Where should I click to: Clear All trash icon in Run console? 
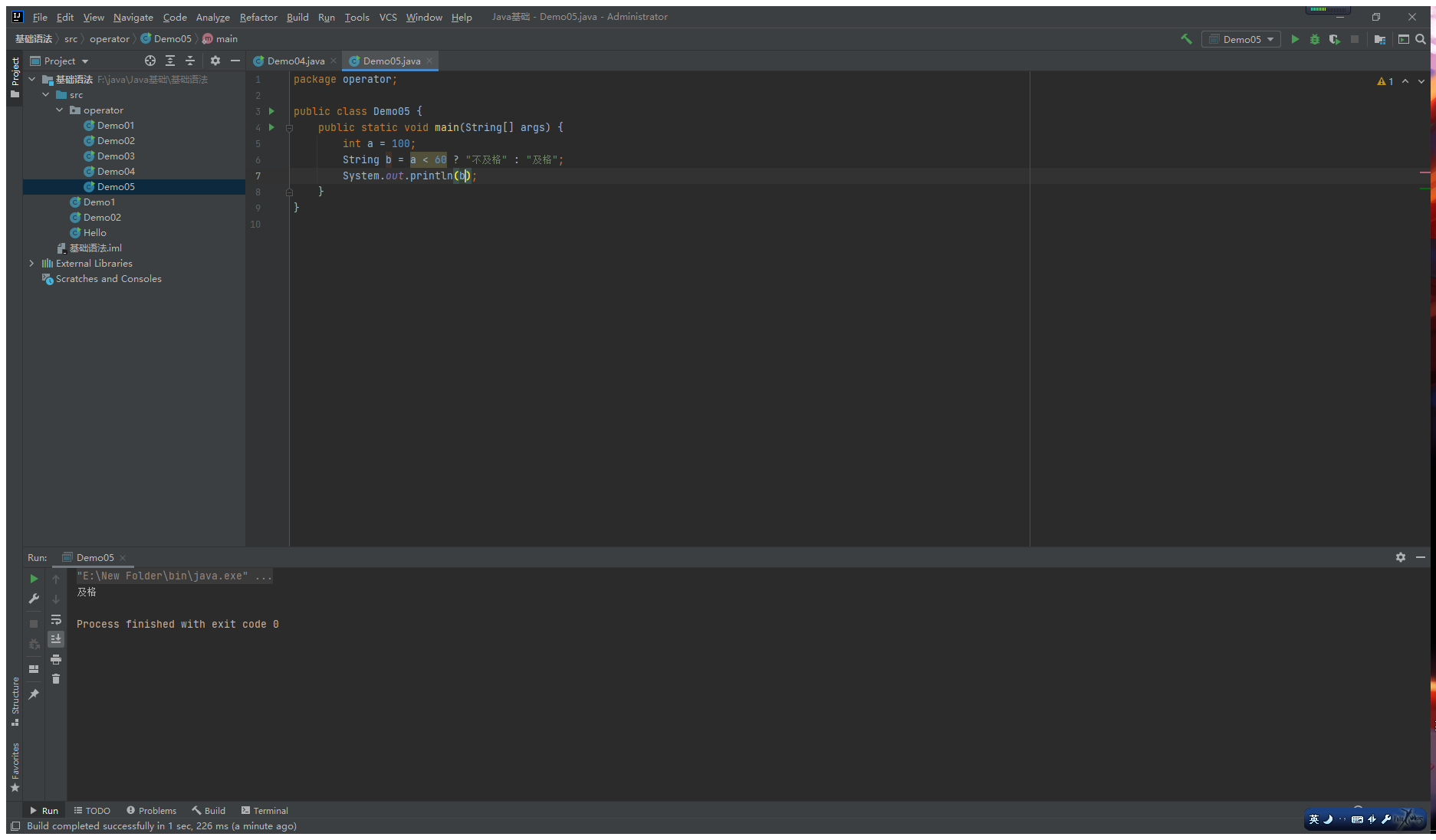pos(56,678)
